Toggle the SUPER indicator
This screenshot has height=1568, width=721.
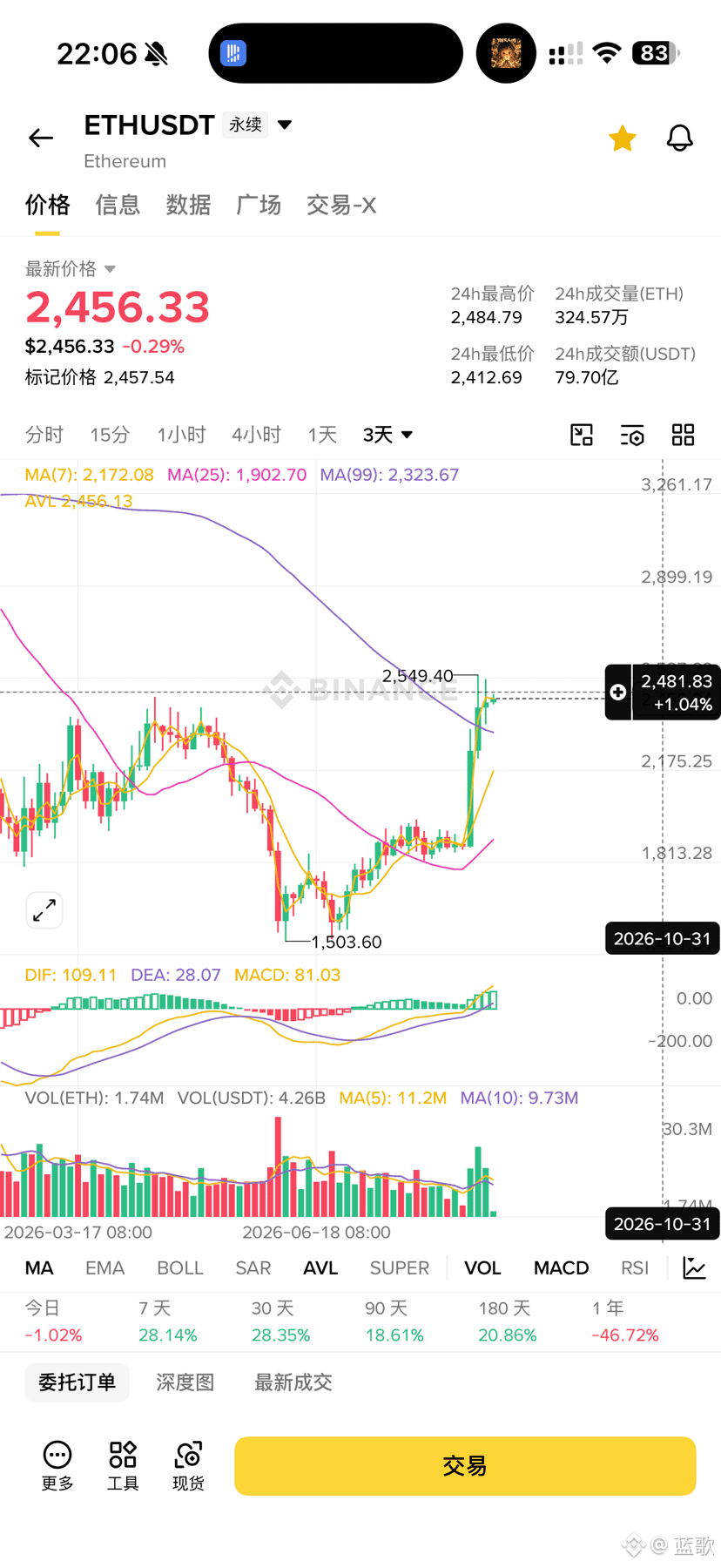point(400,1267)
